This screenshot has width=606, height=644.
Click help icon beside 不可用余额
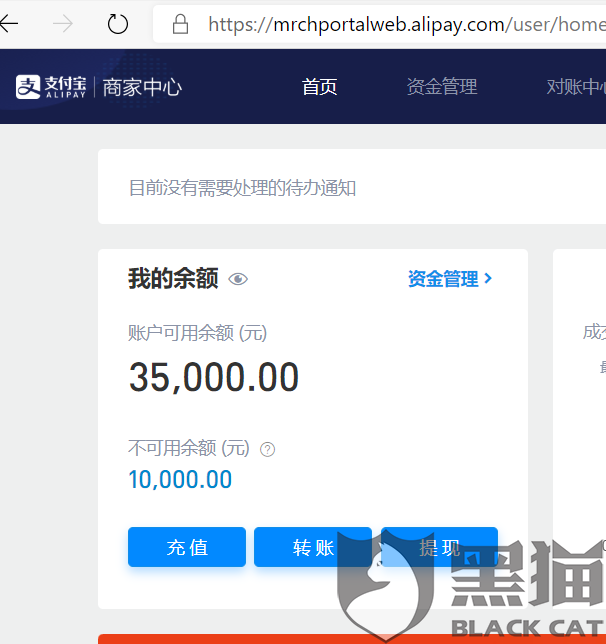267,449
